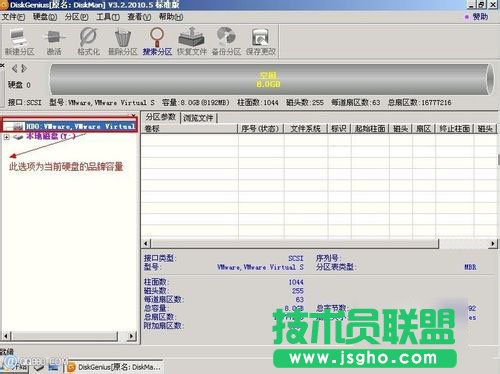Open the 硬盘(D) menu

[45, 17]
